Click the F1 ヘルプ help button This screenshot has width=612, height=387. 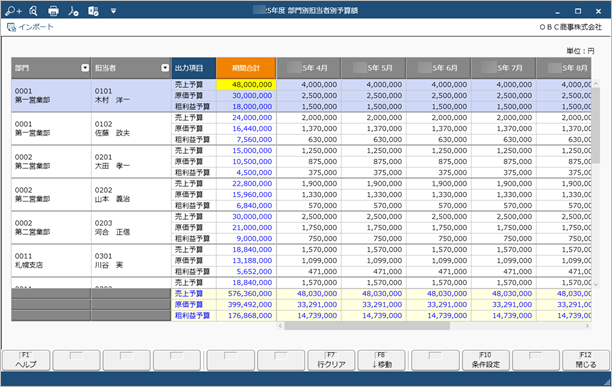[26, 360]
